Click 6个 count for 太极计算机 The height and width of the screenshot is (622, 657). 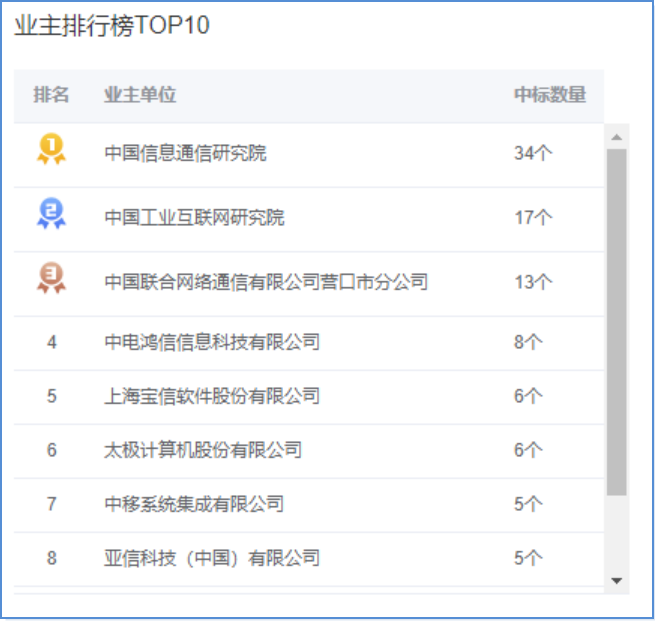click(530, 451)
